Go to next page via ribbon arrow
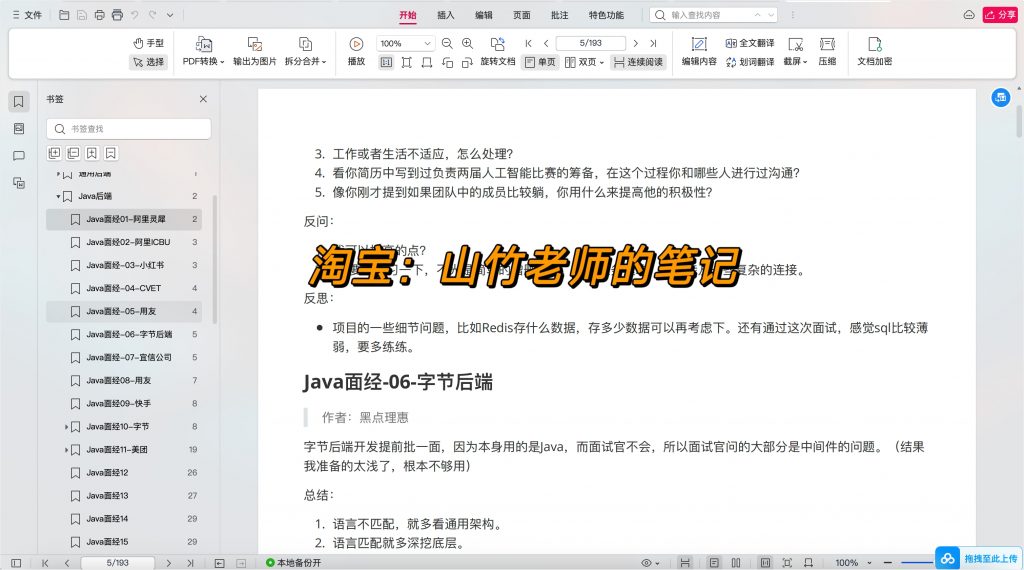 click(635, 43)
